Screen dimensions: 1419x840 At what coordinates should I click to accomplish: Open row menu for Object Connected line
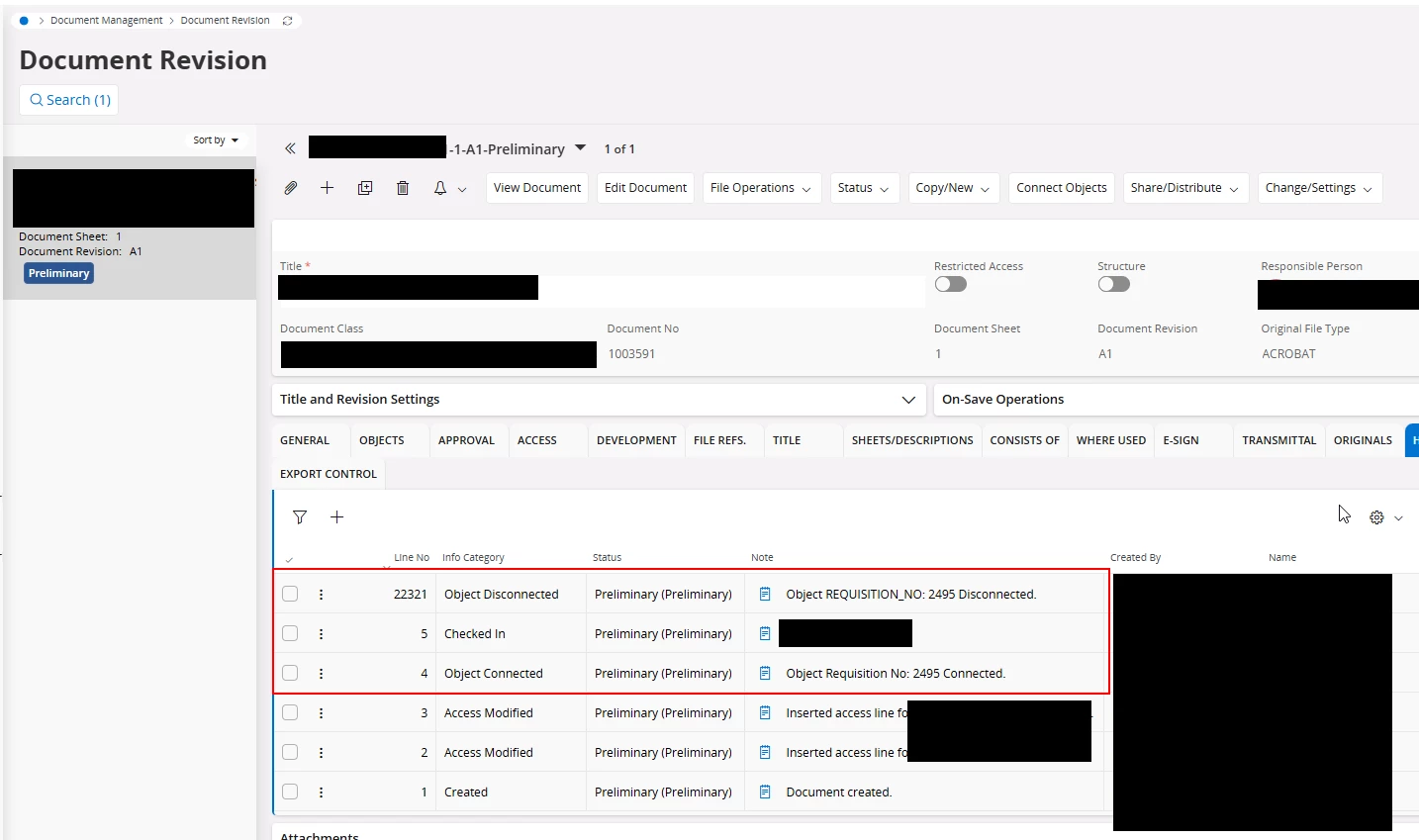pyautogui.click(x=321, y=674)
